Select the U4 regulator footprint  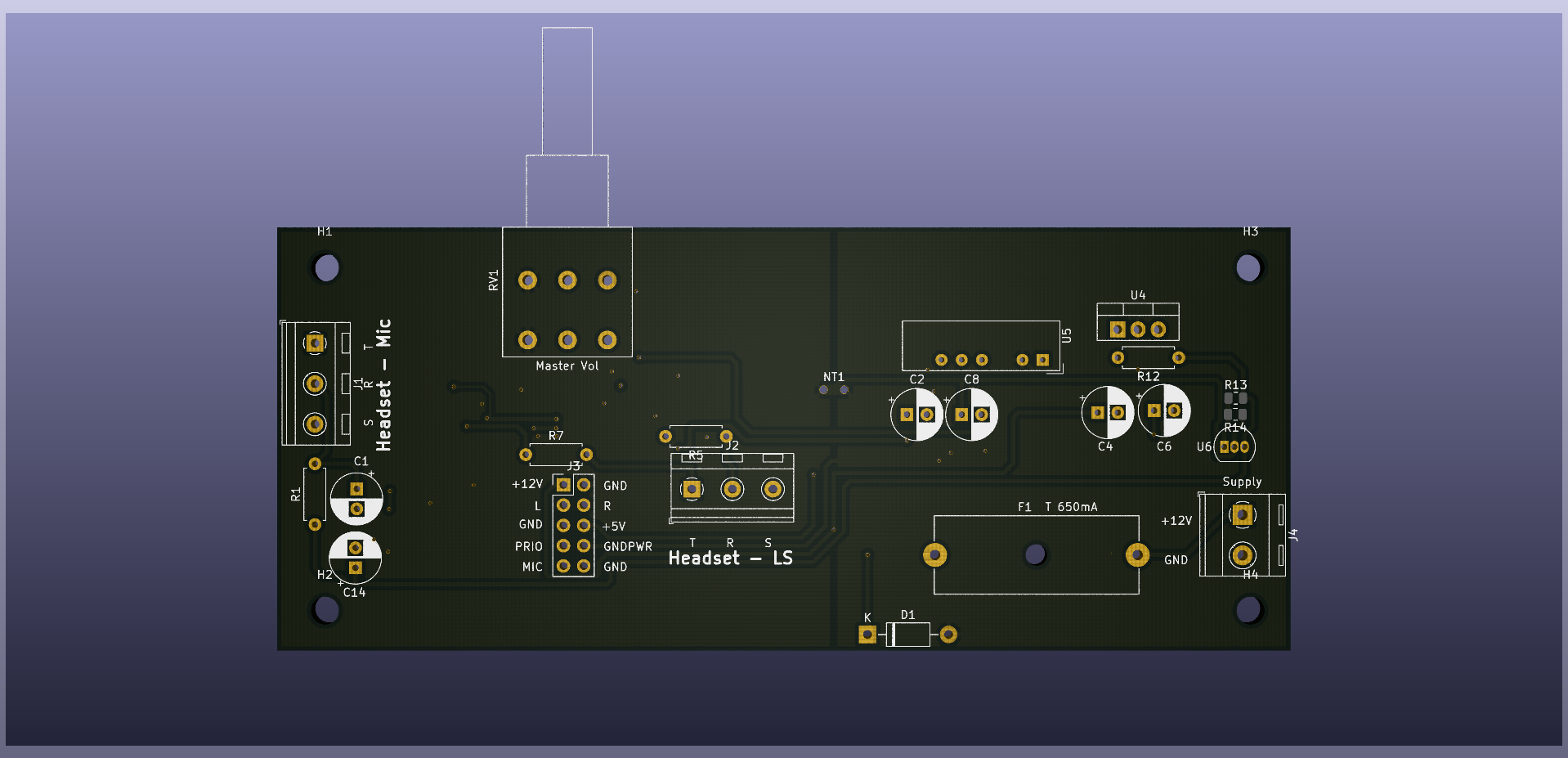[x=1137, y=322]
